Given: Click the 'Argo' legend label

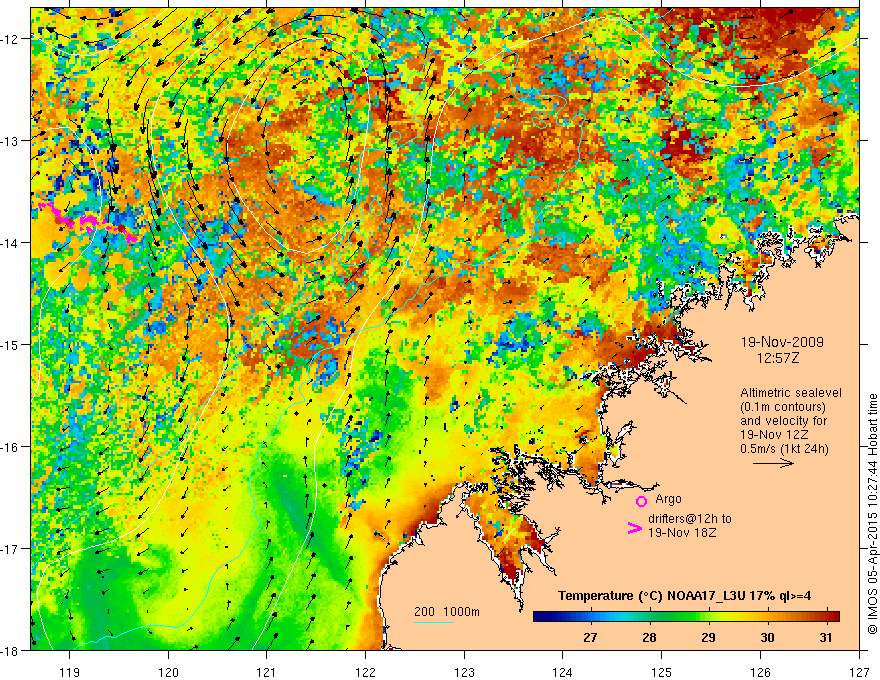Looking at the screenshot, I should pos(668,499).
